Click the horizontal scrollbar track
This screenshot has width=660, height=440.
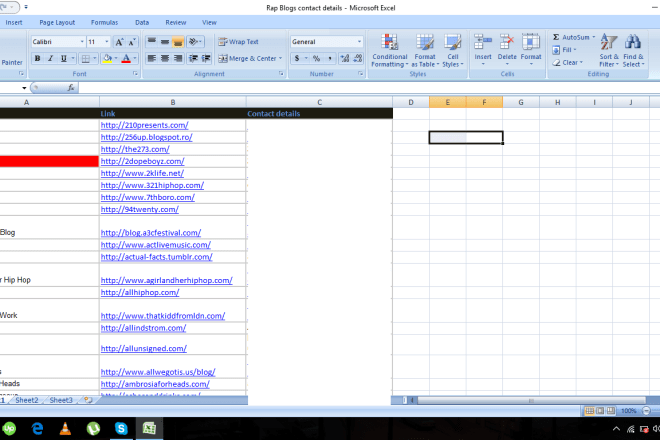tap(531, 400)
